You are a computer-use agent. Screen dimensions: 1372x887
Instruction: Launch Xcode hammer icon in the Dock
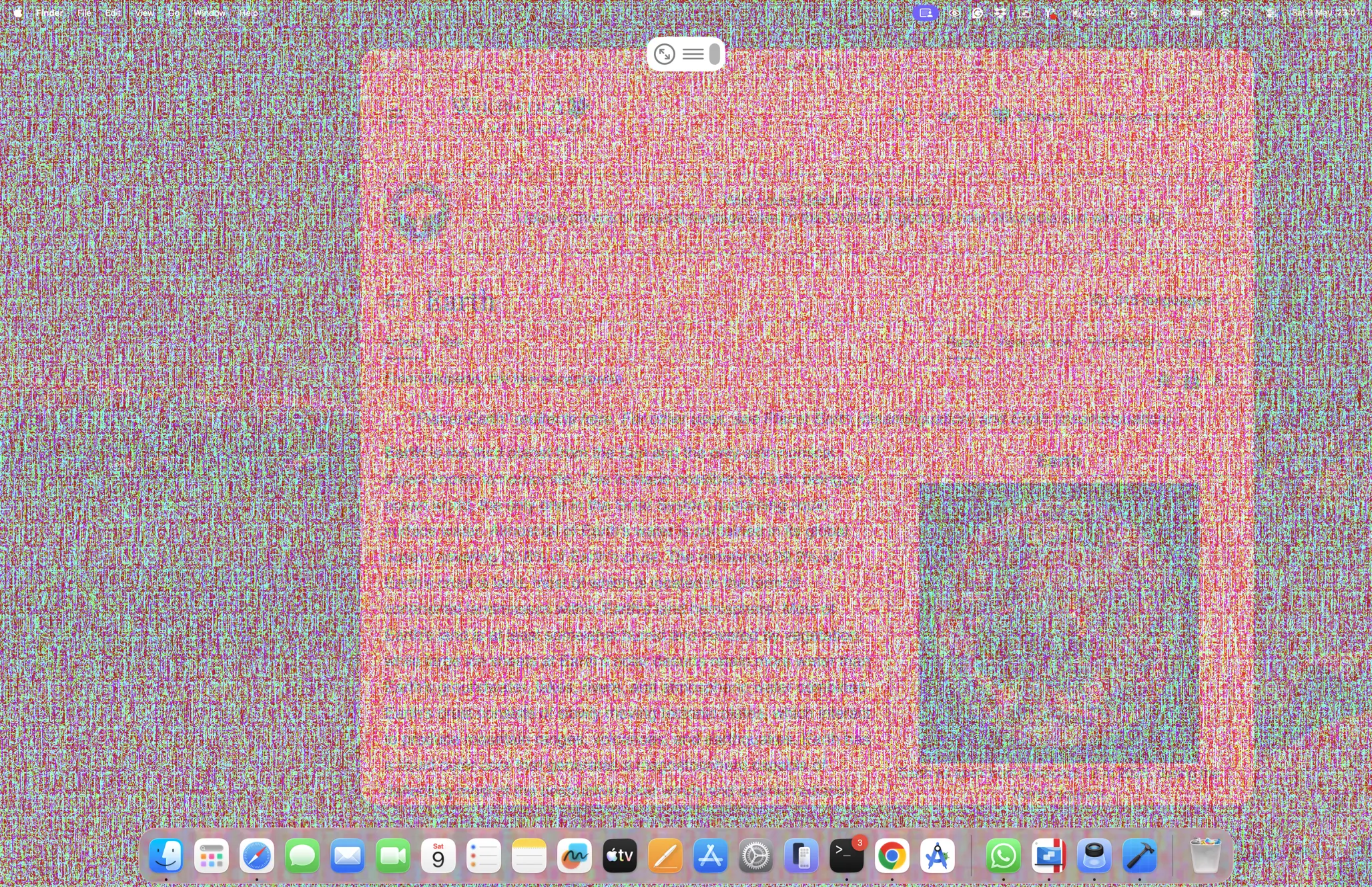click(1139, 856)
